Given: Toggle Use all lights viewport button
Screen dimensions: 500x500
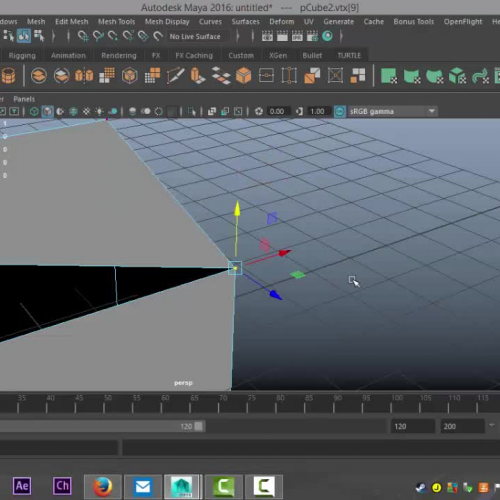Looking at the screenshot, I should [x=99, y=111].
